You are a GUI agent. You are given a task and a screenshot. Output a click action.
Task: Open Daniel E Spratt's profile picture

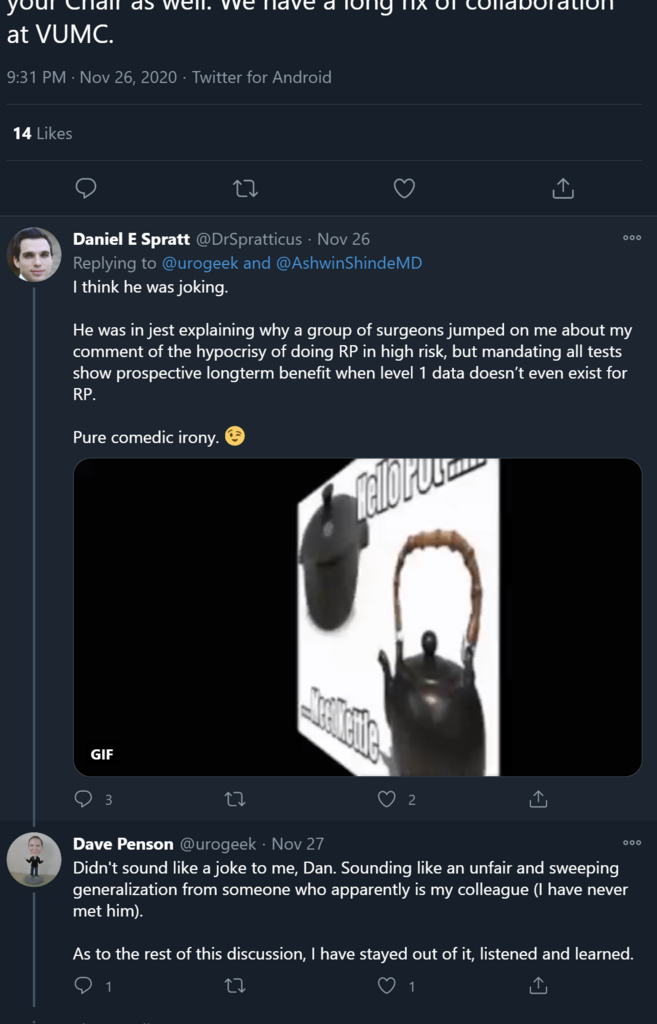[34, 254]
